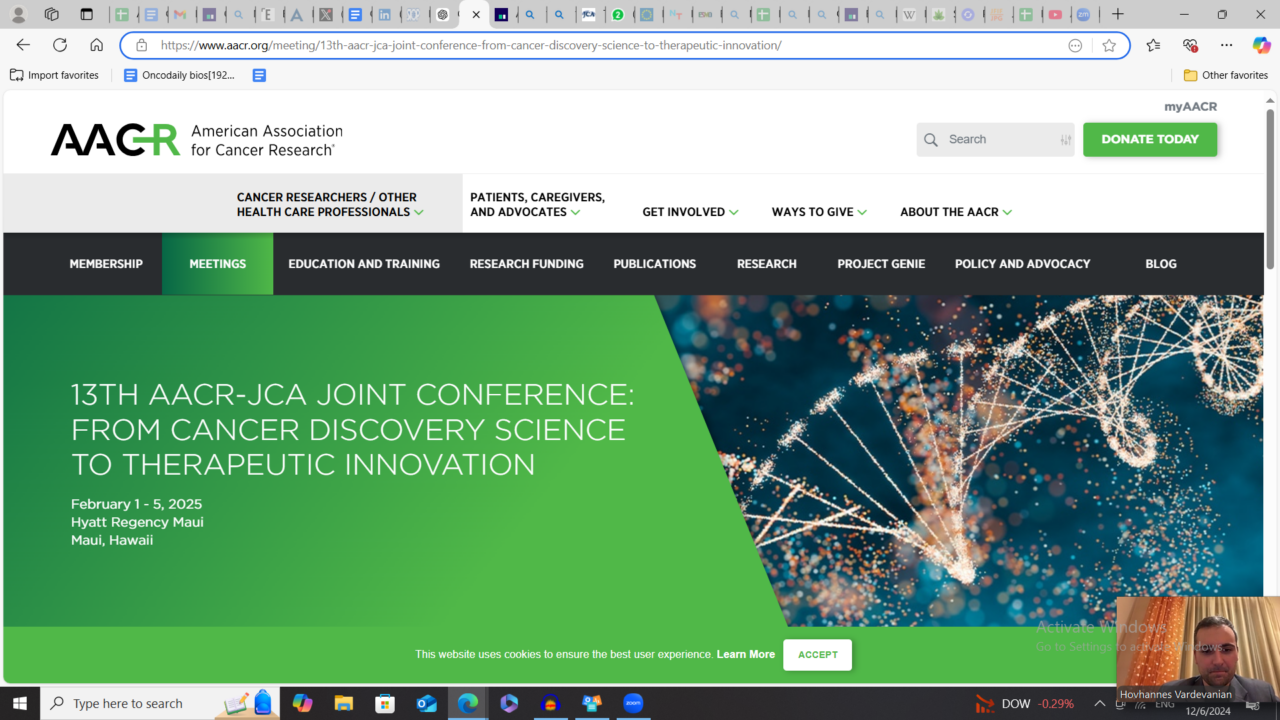Switch to the LinkedIn tab
This screenshot has height=720, width=1280.
385,15
